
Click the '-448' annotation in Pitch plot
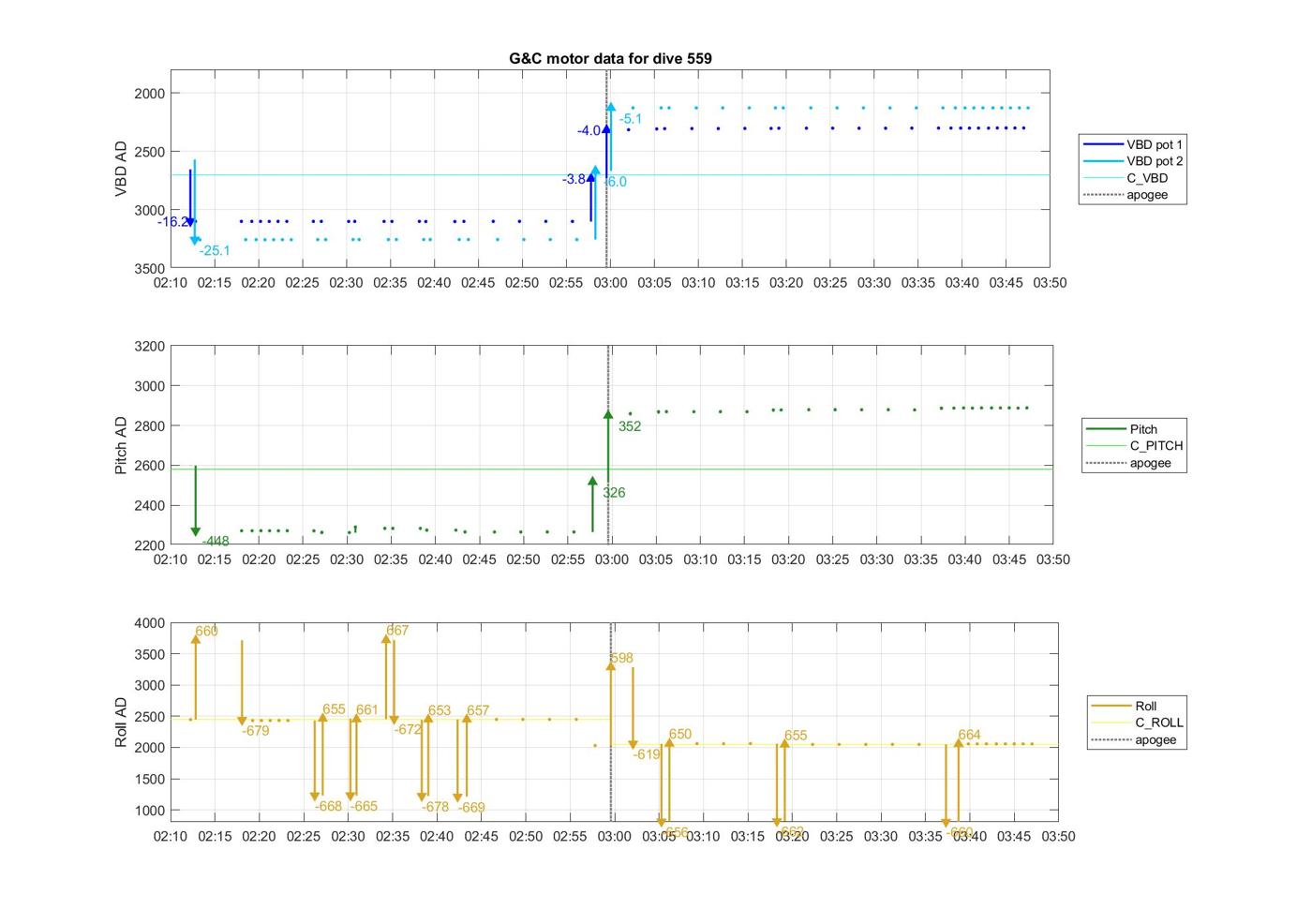216,542
